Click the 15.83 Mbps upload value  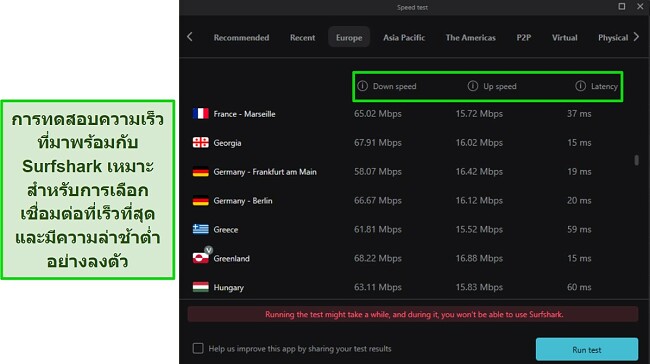pos(479,287)
